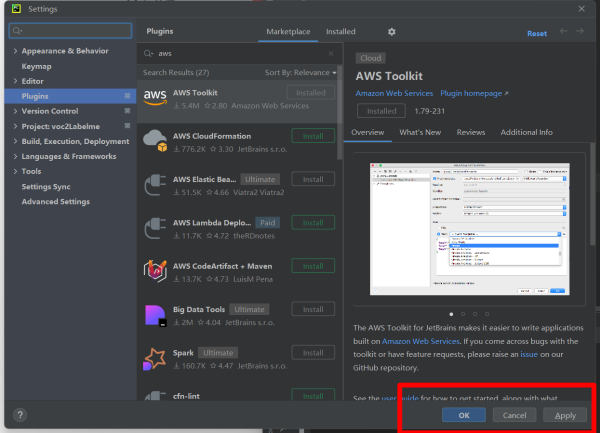
Task: Click the AWS CloudFormation plugin icon
Action: click(155, 141)
